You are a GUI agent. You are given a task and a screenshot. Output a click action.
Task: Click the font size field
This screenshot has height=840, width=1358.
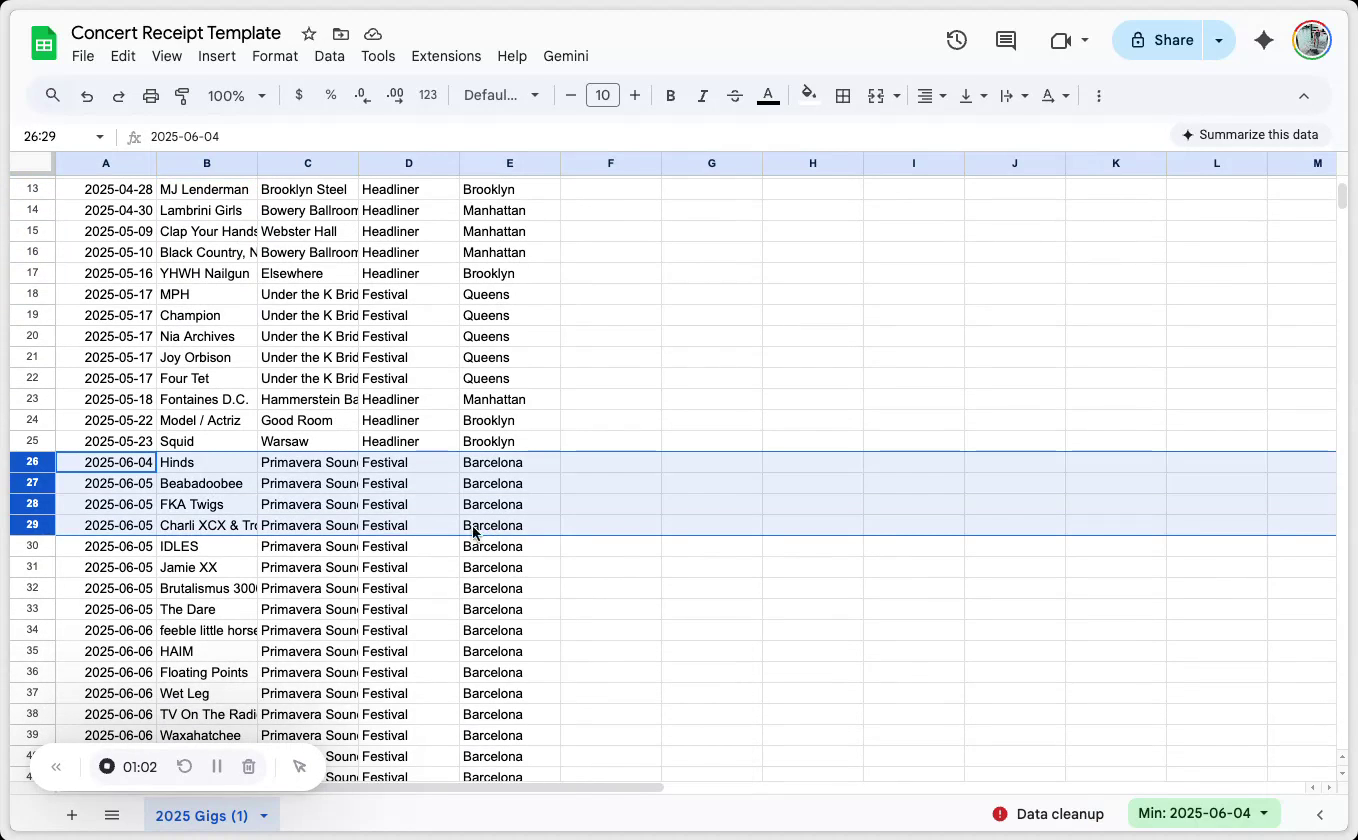click(602, 95)
